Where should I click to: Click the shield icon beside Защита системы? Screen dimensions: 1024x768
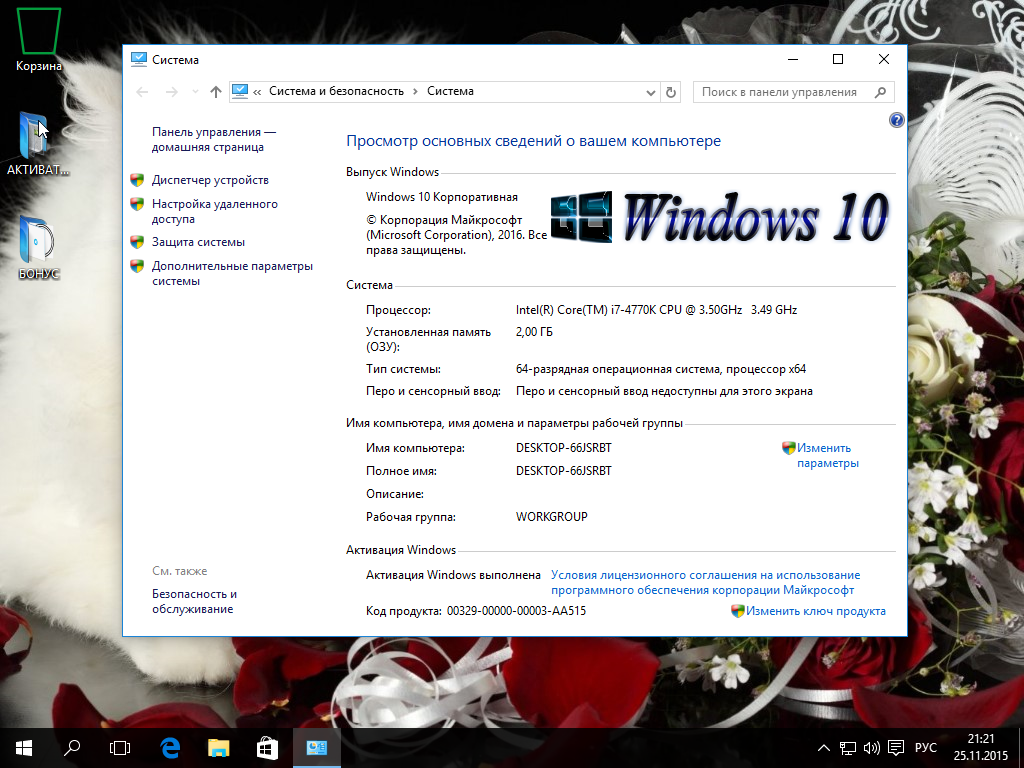pos(137,242)
